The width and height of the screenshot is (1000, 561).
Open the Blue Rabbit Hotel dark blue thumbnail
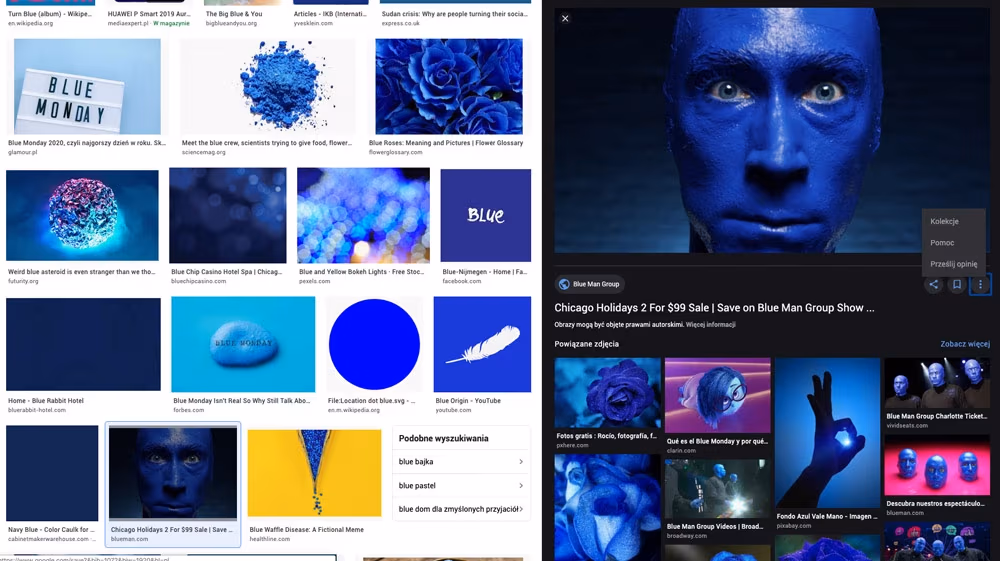84,344
